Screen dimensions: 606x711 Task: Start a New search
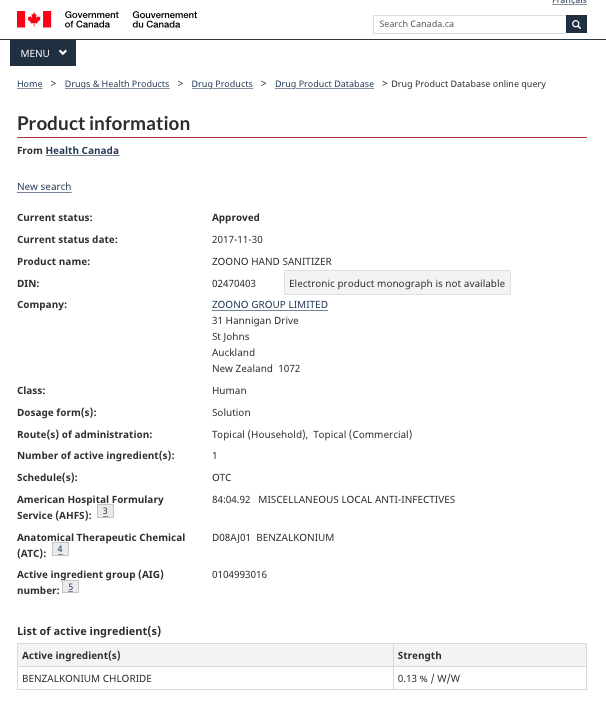pos(44,187)
